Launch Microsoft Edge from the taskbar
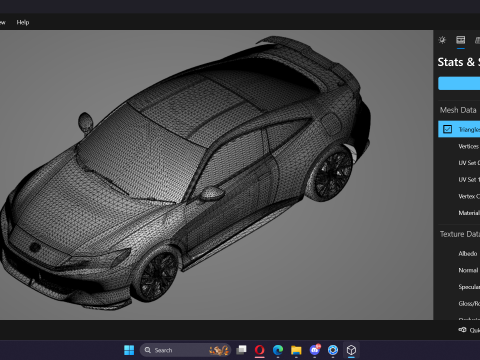480x360 pixels. click(278, 350)
